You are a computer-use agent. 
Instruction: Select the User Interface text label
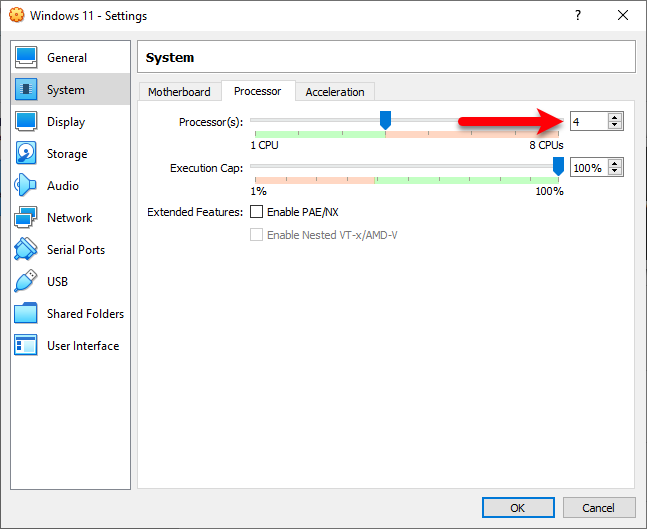[x=83, y=346]
